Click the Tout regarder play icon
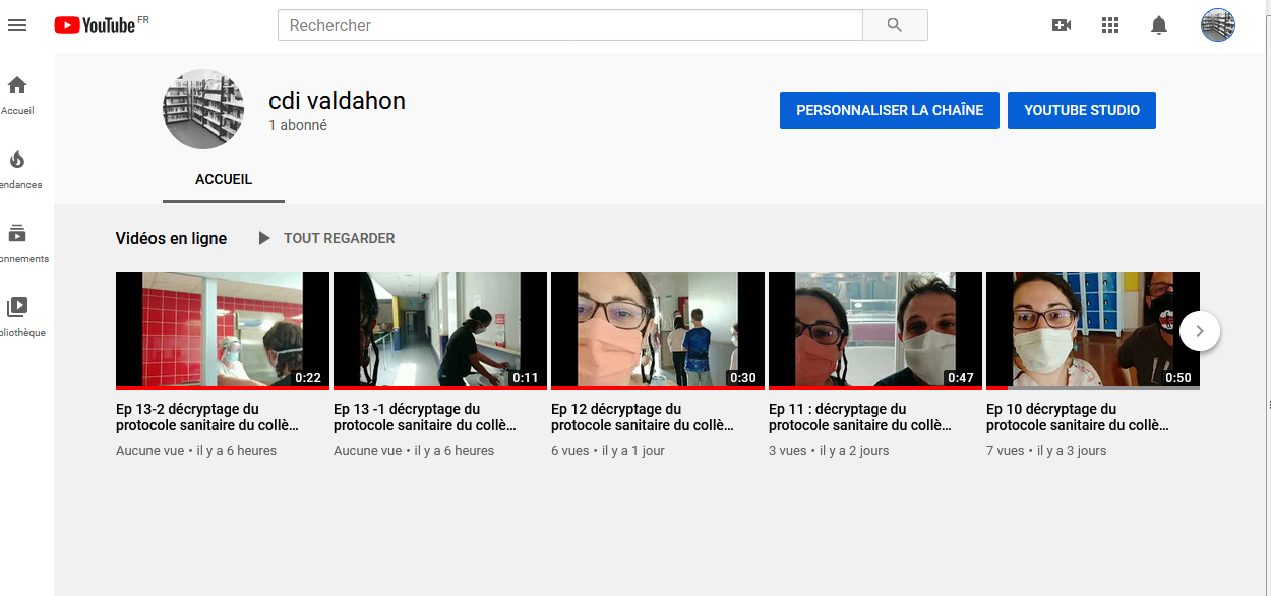Viewport: 1271px width, 596px height. point(264,238)
